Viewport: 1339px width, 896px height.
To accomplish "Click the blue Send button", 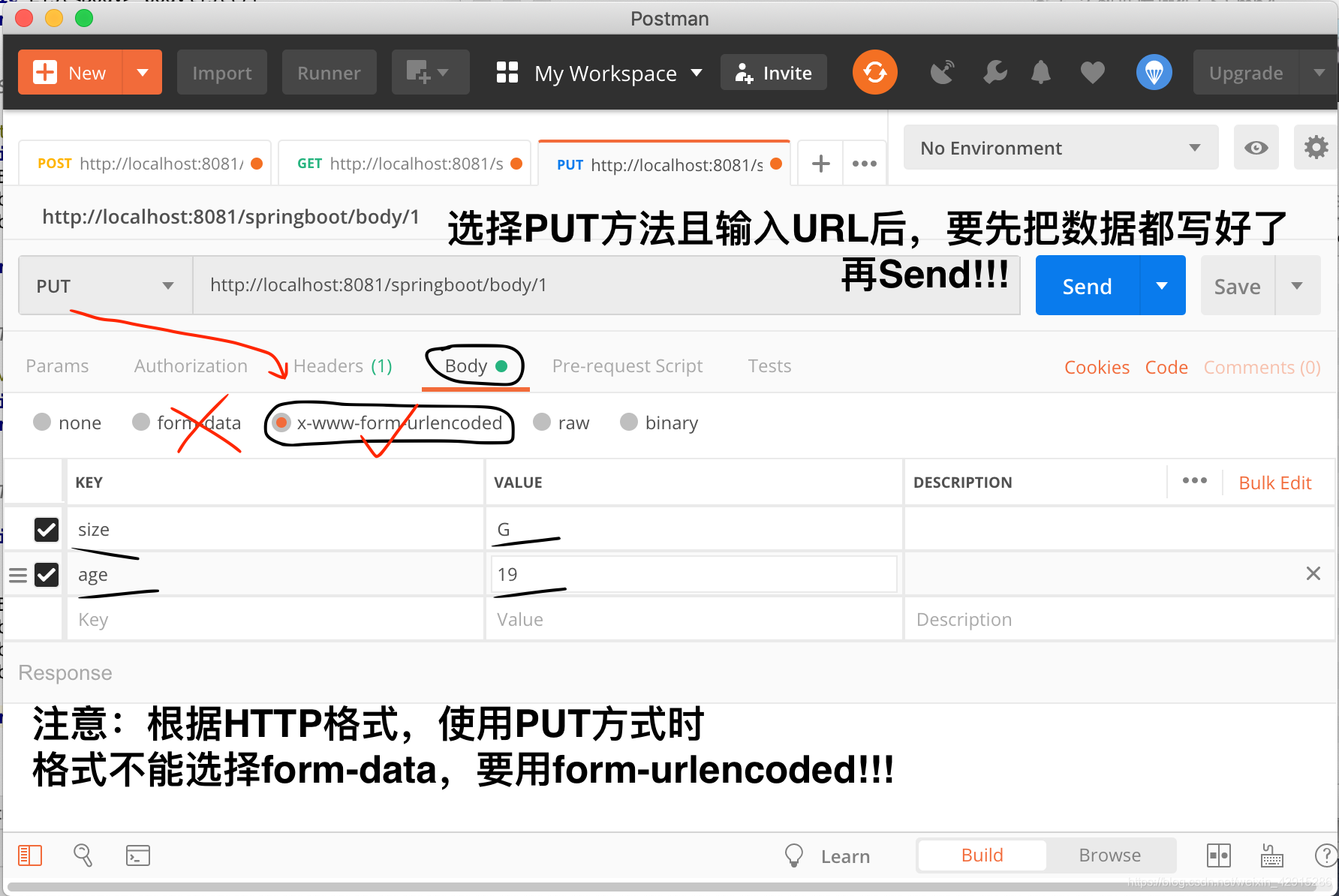I will pyautogui.click(x=1088, y=285).
